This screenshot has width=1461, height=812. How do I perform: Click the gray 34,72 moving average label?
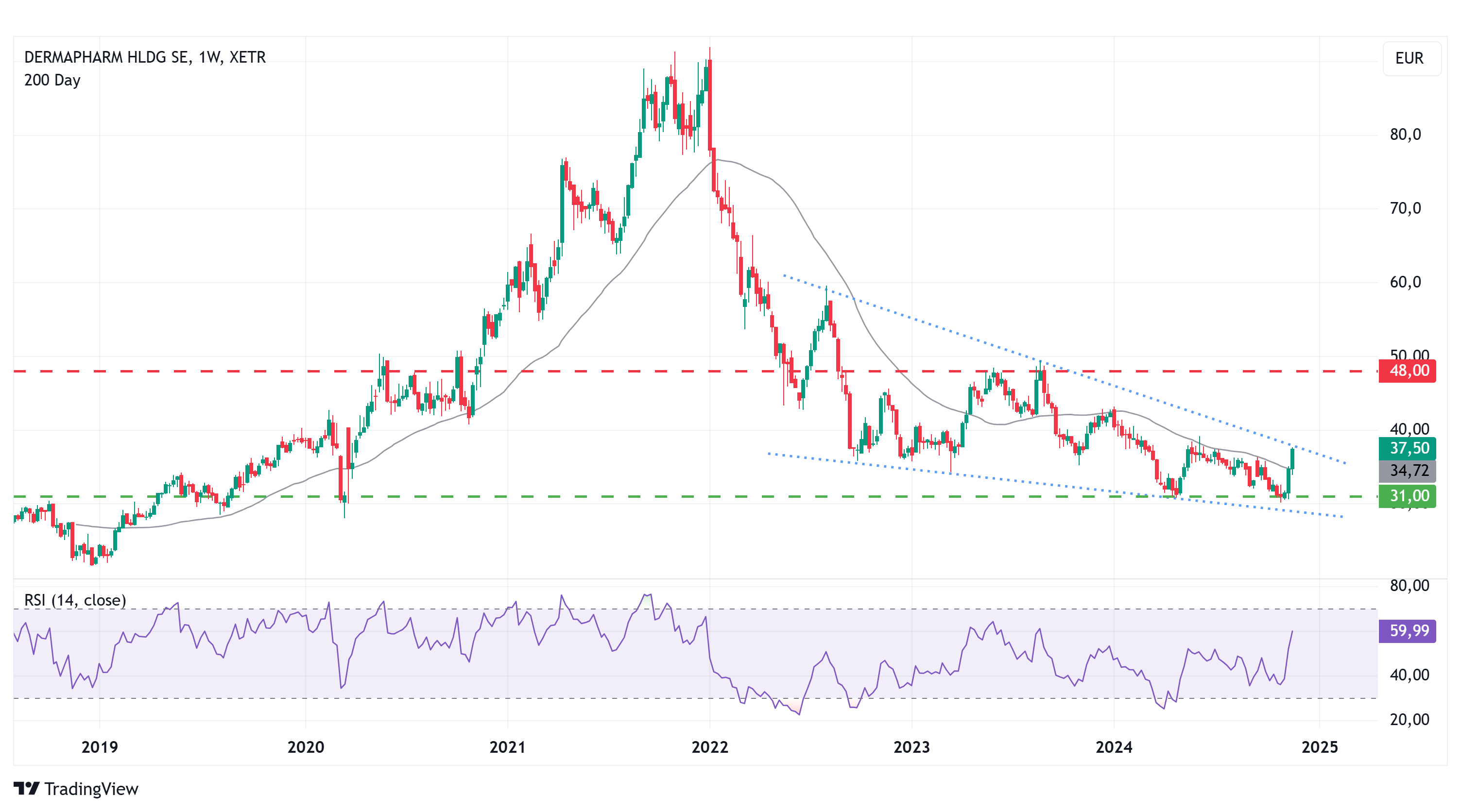coord(1407,471)
